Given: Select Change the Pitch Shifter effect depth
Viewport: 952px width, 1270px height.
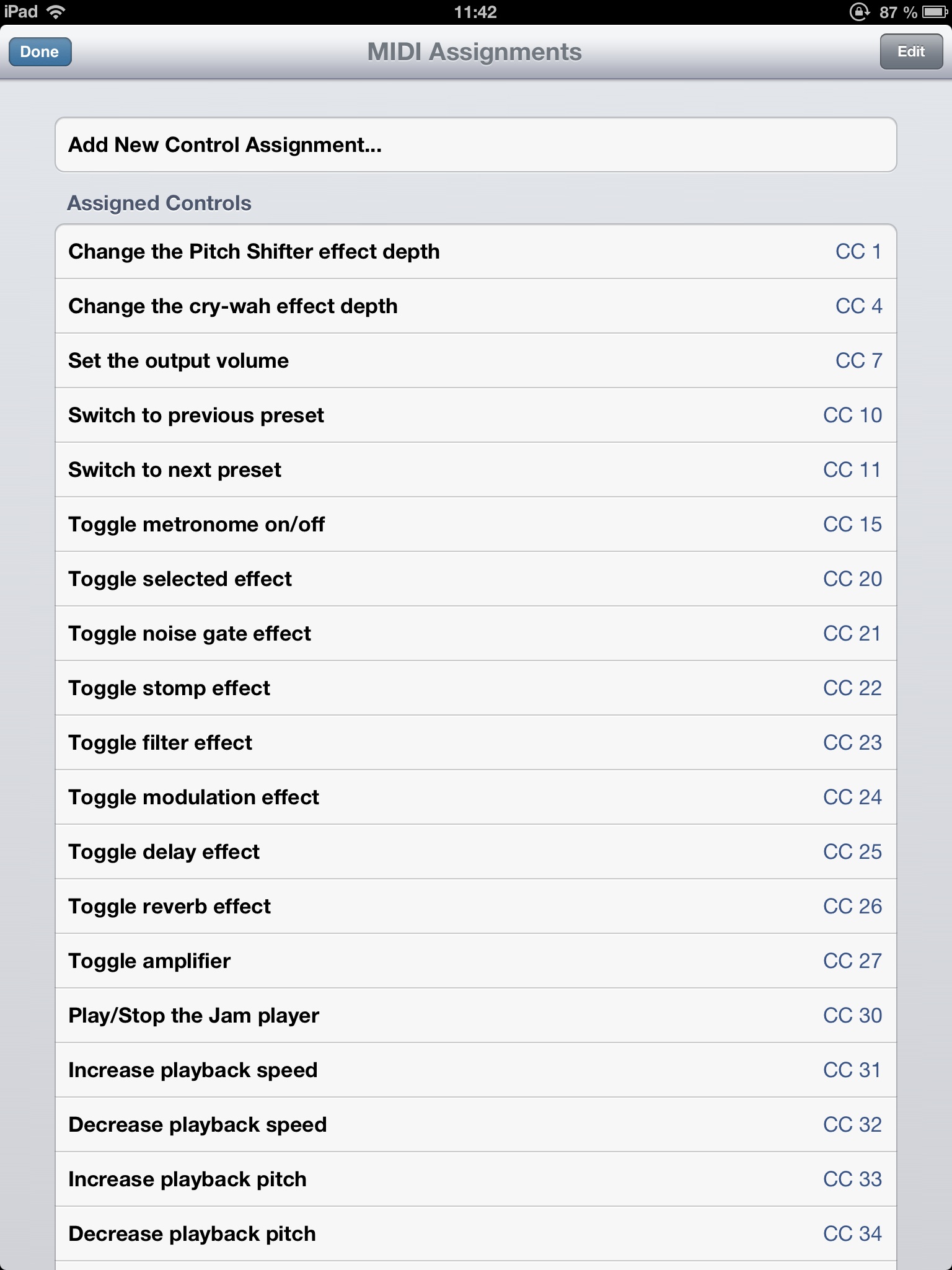Looking at the screenshot, I should coord(475,251).
